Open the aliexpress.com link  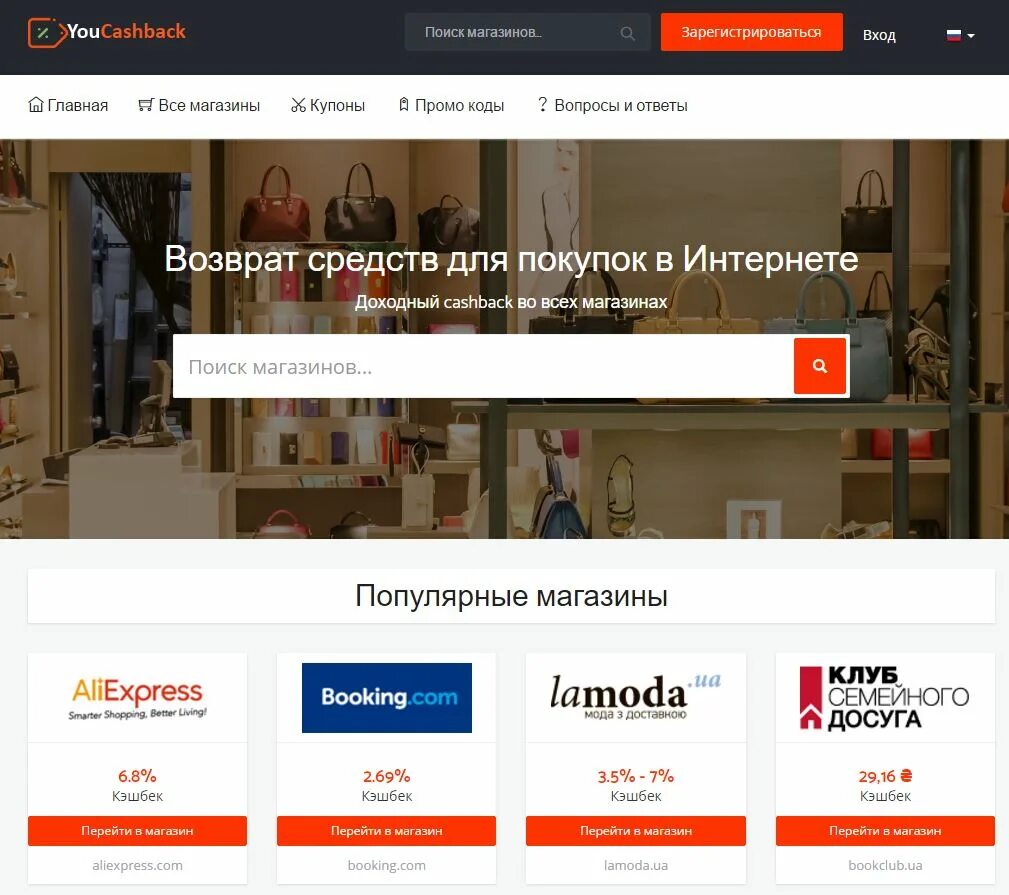pyautogui.click(x=137, y=865)
